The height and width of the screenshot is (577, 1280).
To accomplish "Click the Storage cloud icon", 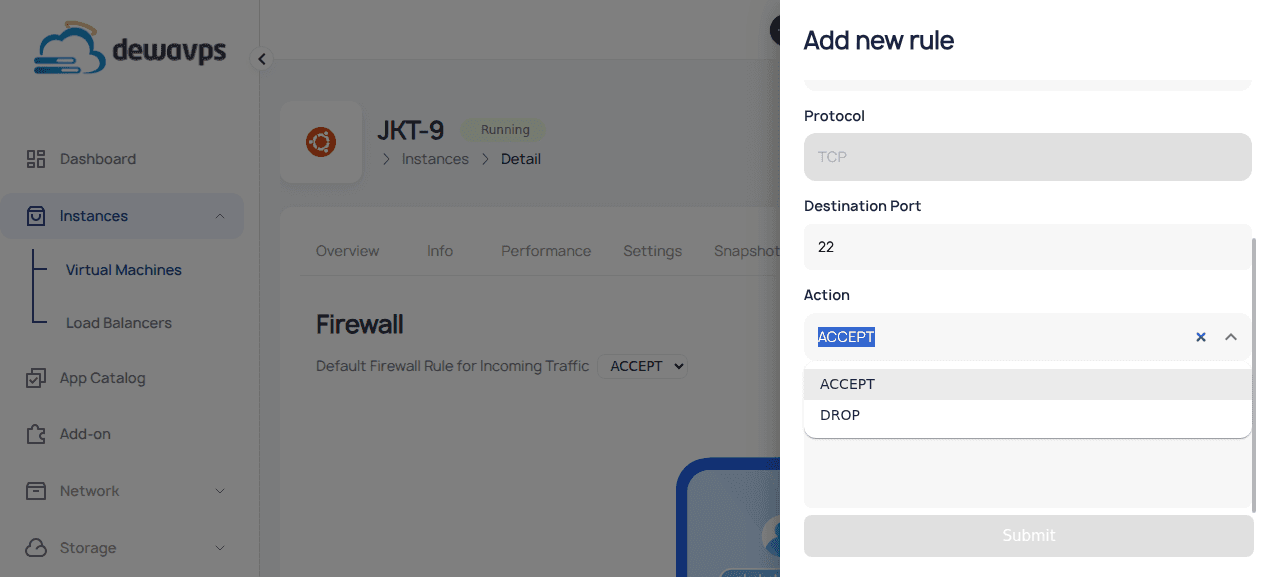I will [36, 548].
